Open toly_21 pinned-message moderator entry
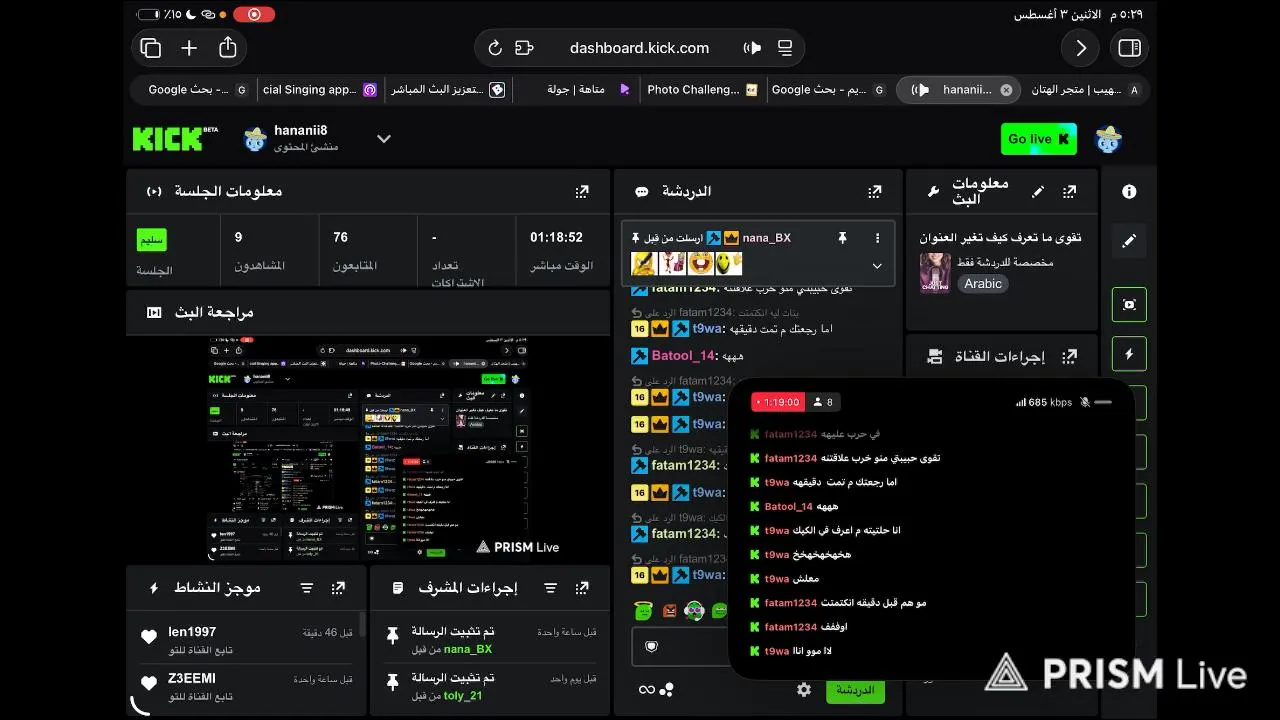This screenshot has height=720, width=1280. click(490, 687)
